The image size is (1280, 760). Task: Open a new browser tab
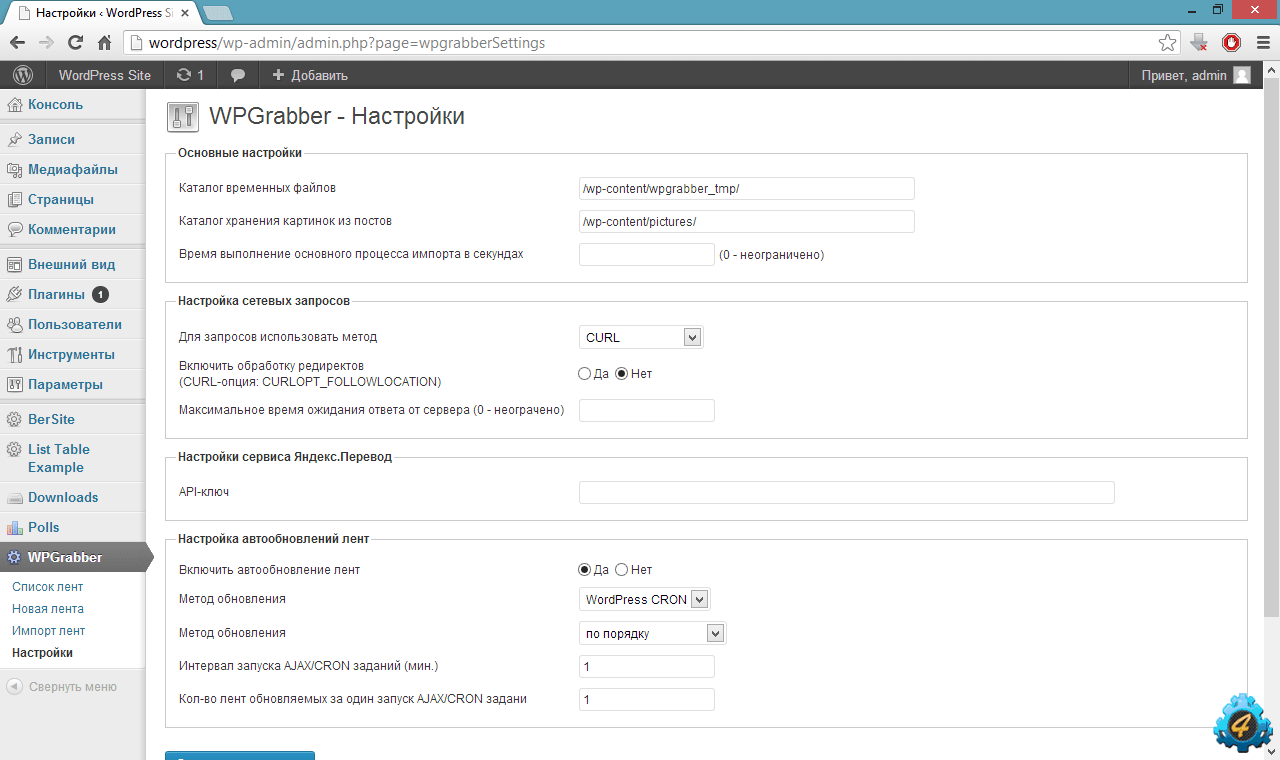[218, 14]
